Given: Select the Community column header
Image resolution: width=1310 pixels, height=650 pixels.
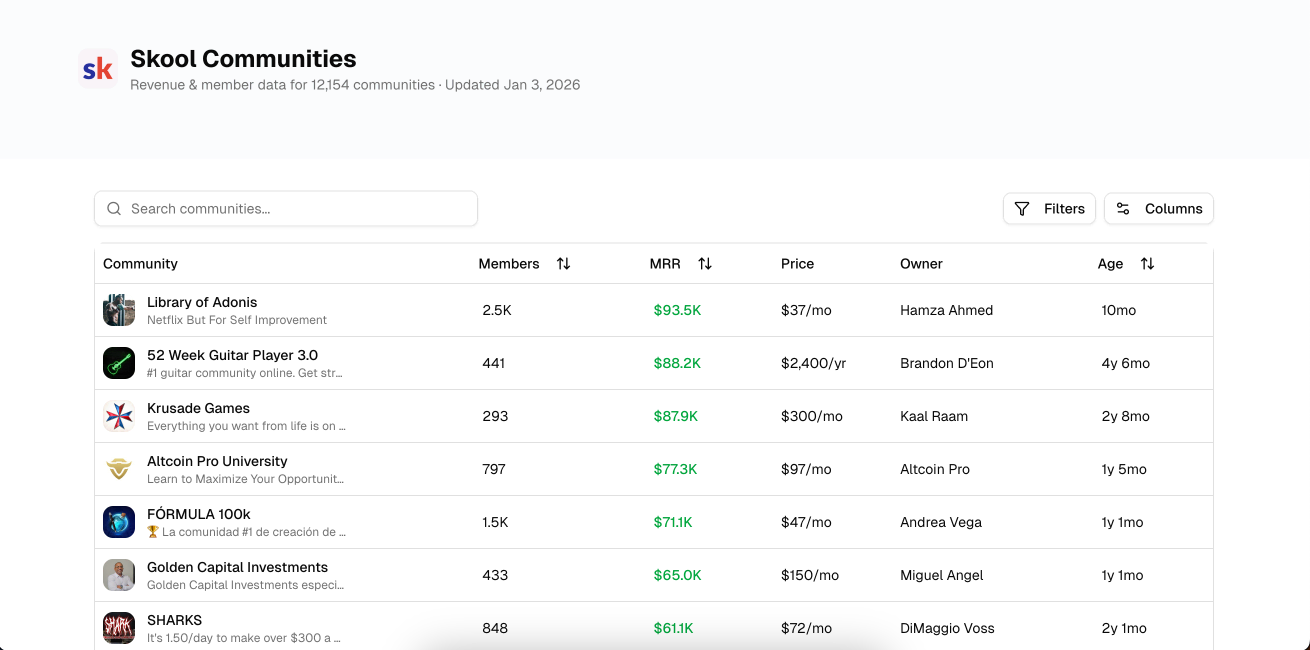Looking at the screenshot, I should pos(140,263).
